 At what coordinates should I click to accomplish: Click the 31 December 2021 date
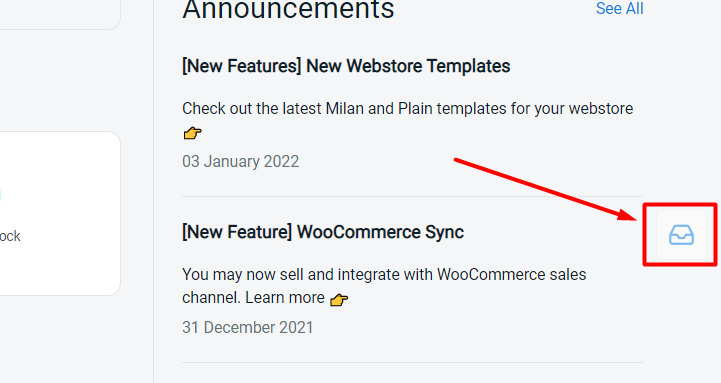247,327
